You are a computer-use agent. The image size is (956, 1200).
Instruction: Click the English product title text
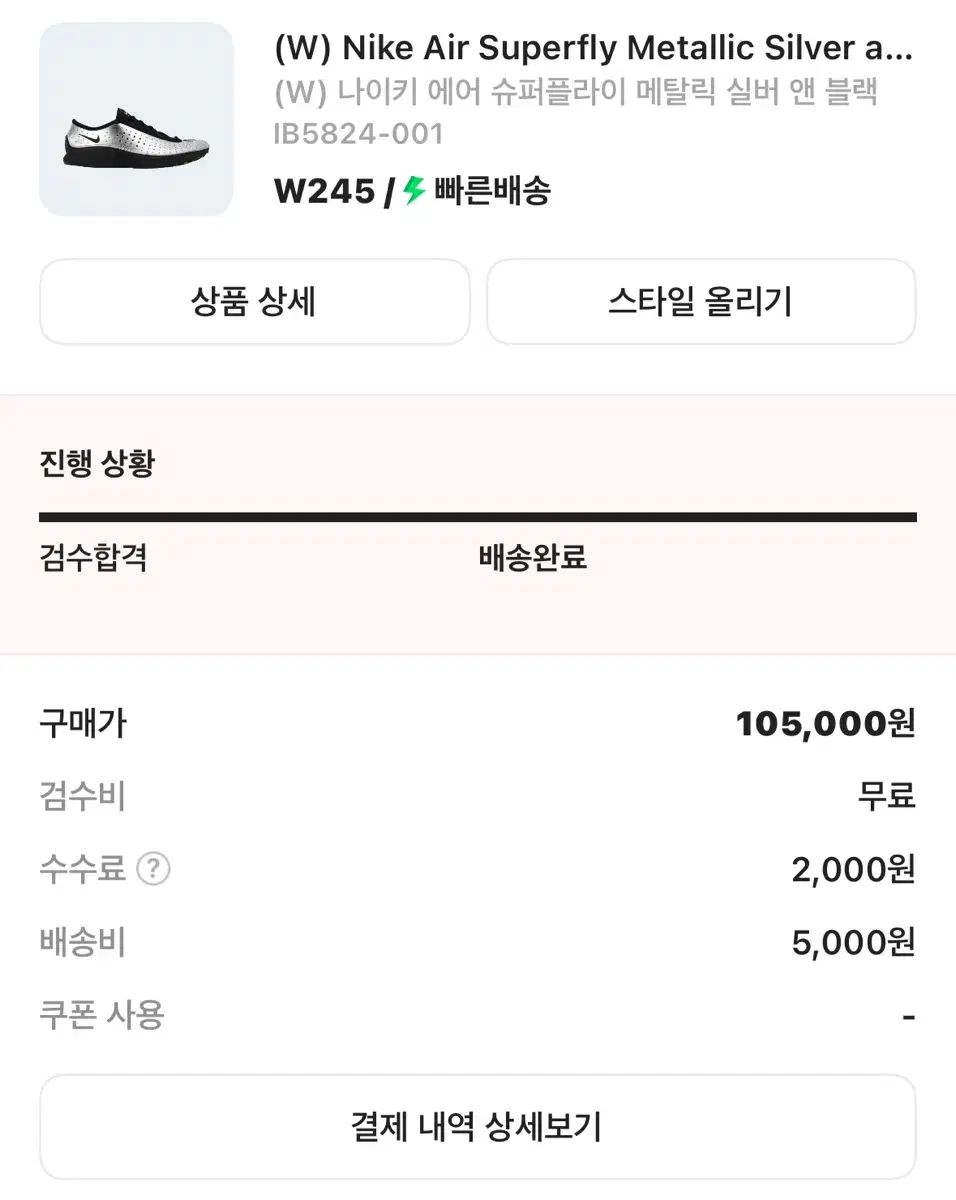[x=593, y=48]
